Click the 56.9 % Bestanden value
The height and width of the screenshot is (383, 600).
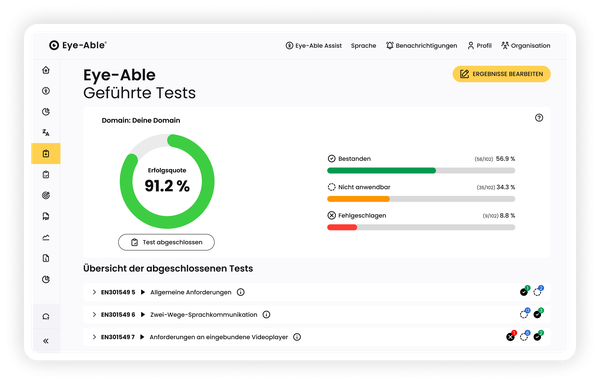pyautogui.click(x=505, y=159)
